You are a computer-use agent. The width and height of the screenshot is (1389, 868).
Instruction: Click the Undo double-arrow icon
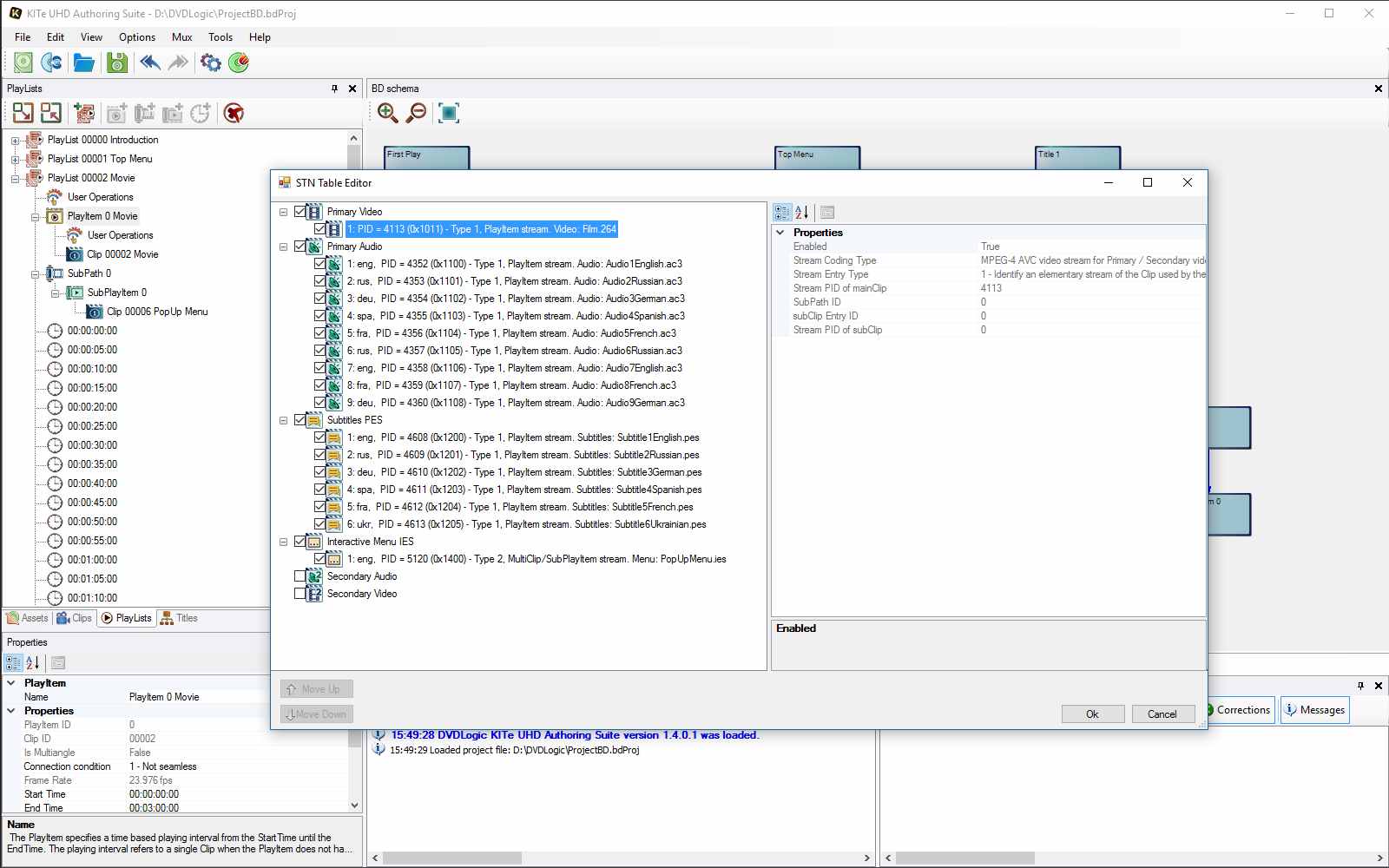[149, 62]
